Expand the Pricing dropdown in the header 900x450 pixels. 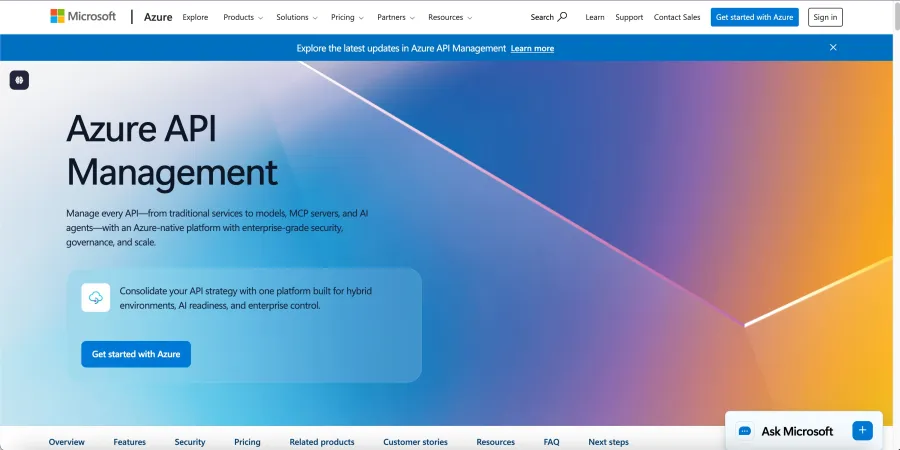(x=347, y=17)
